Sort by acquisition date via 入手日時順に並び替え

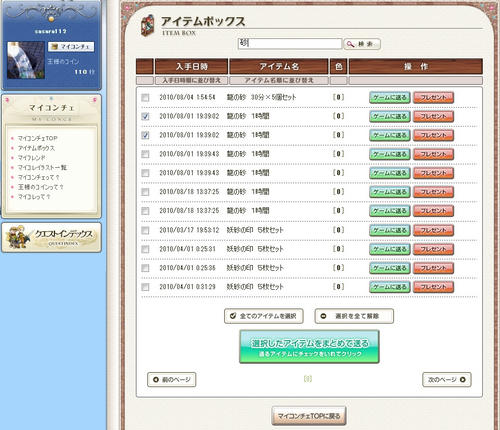191,80
